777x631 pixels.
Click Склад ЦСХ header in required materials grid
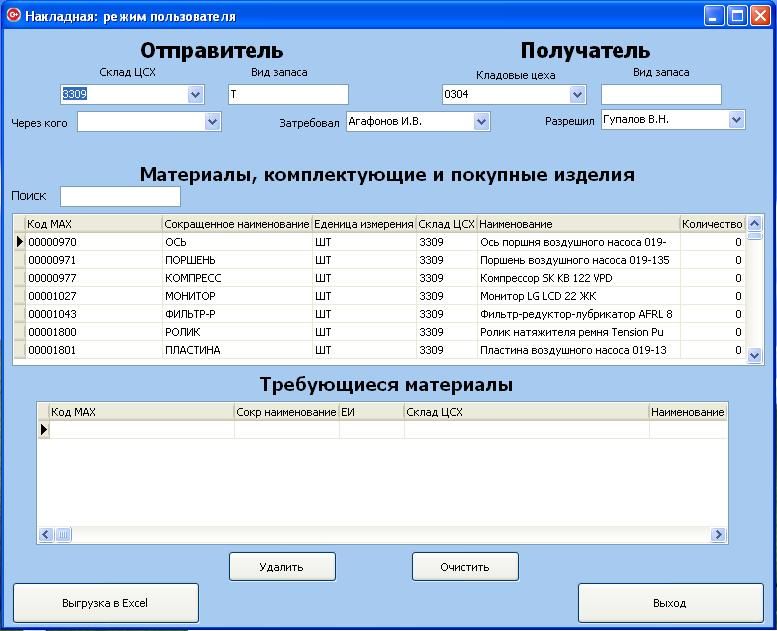point(527,412)
